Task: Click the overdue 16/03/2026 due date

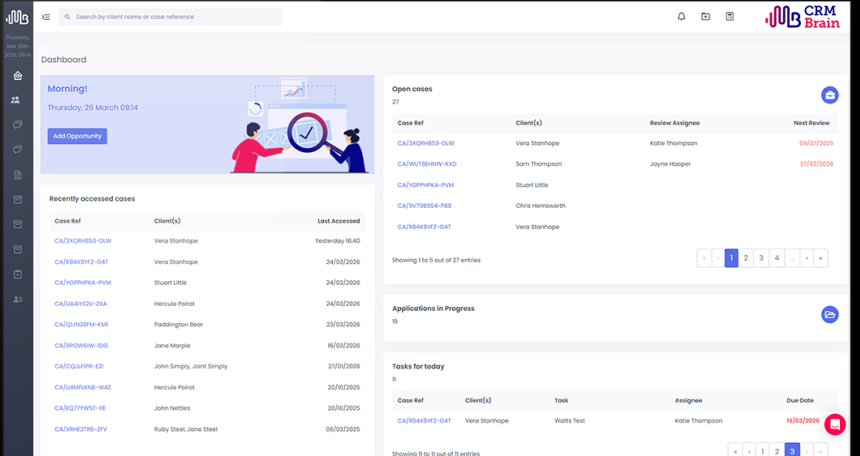Action: tap(802, 421)
